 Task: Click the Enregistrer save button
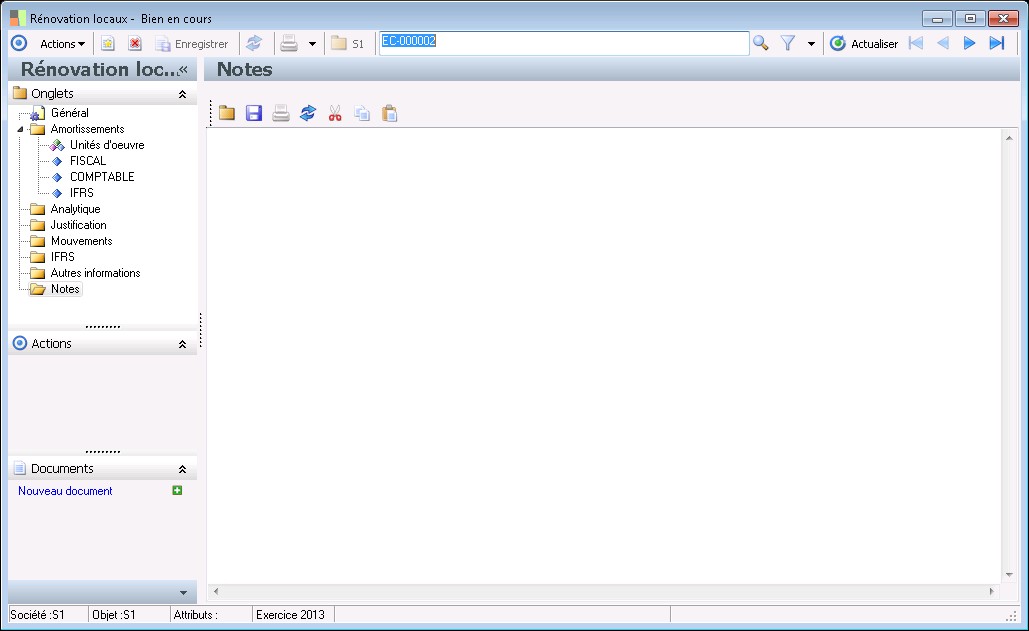point(192,44)
